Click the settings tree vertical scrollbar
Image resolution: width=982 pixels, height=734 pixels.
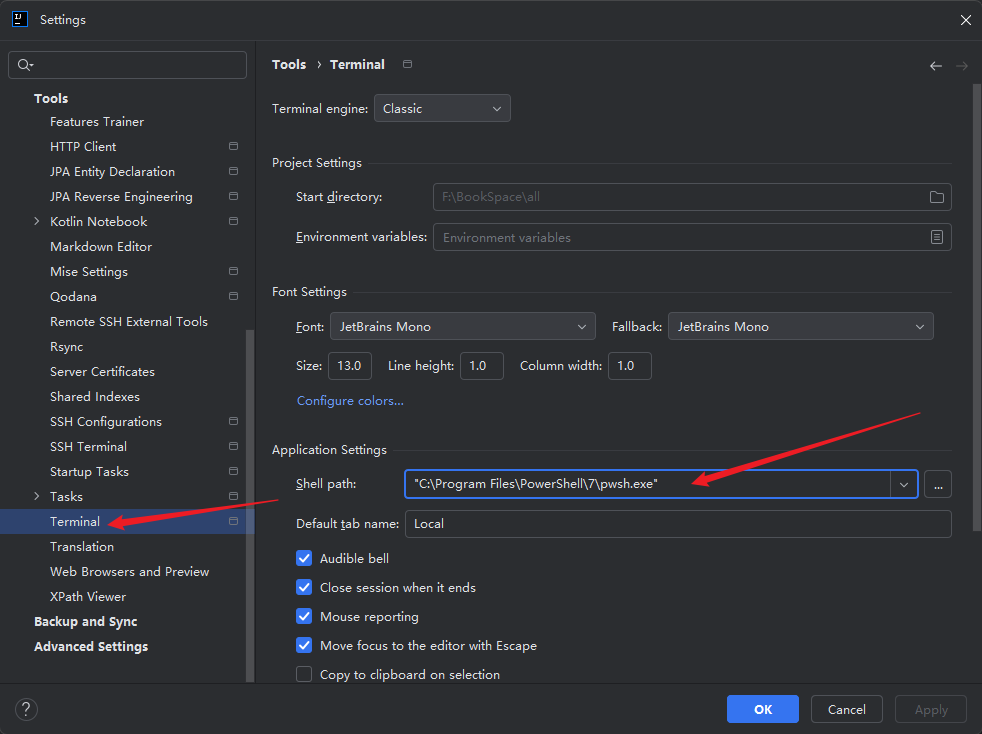tap(250, 505)
